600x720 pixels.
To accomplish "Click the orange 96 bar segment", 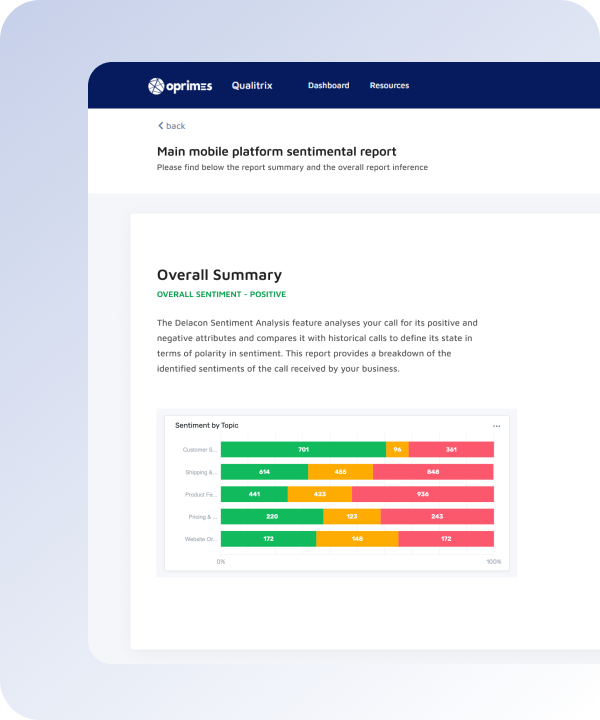I will [x=397, y=450].
